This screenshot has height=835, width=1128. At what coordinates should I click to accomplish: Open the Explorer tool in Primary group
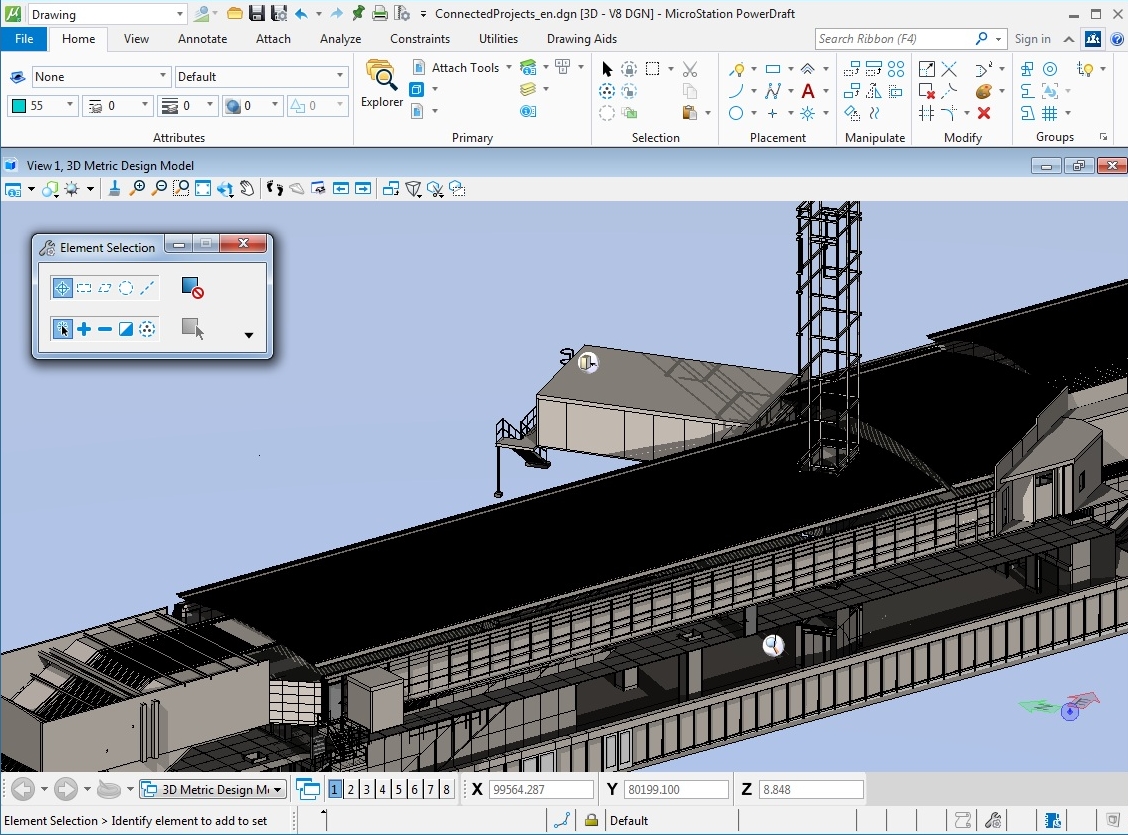pos(382,84)
